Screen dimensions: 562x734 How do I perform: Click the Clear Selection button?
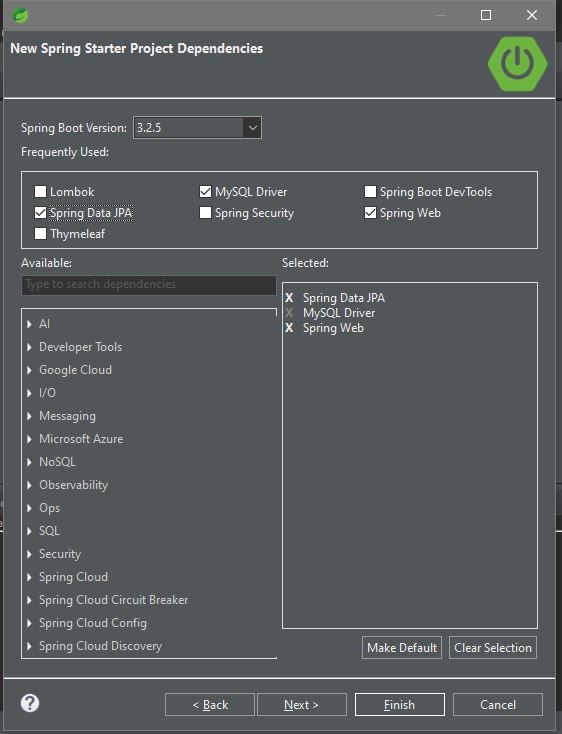click(x=493, y=647)
